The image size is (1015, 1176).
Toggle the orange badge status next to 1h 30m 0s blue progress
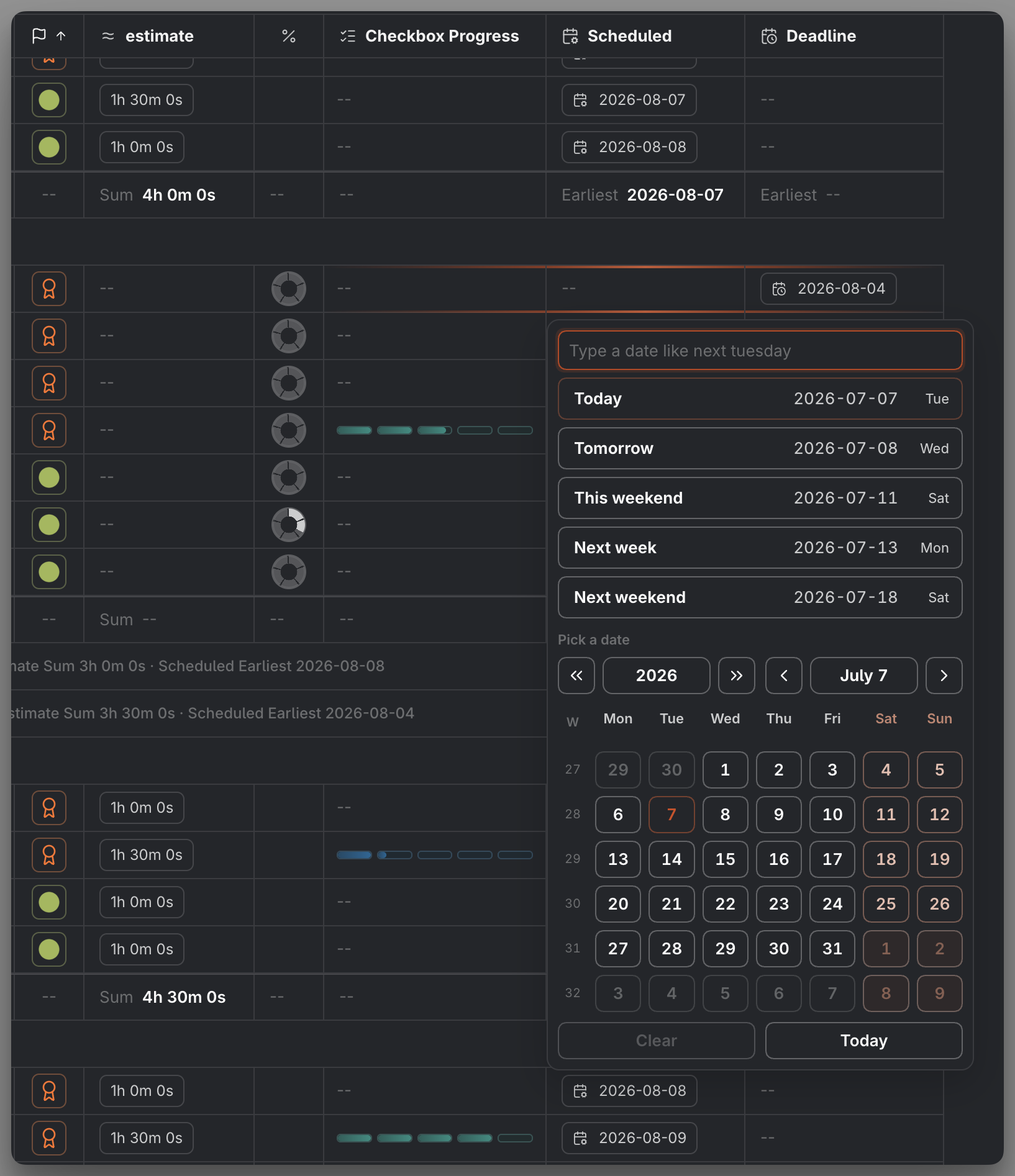tap(49, 855)
